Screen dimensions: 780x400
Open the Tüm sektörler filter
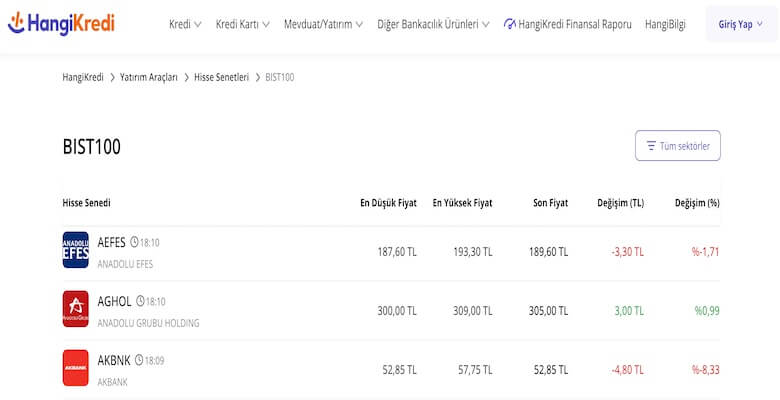[x=677, y=146]
